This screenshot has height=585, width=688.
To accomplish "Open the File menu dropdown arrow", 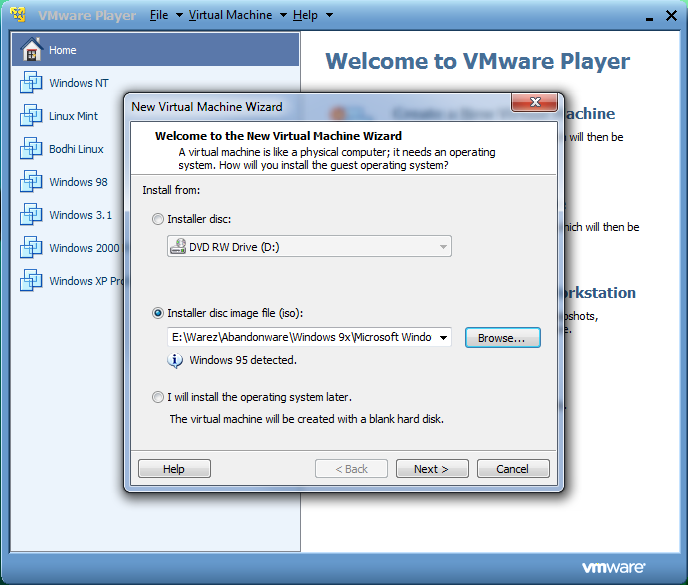I will [179, 15].
